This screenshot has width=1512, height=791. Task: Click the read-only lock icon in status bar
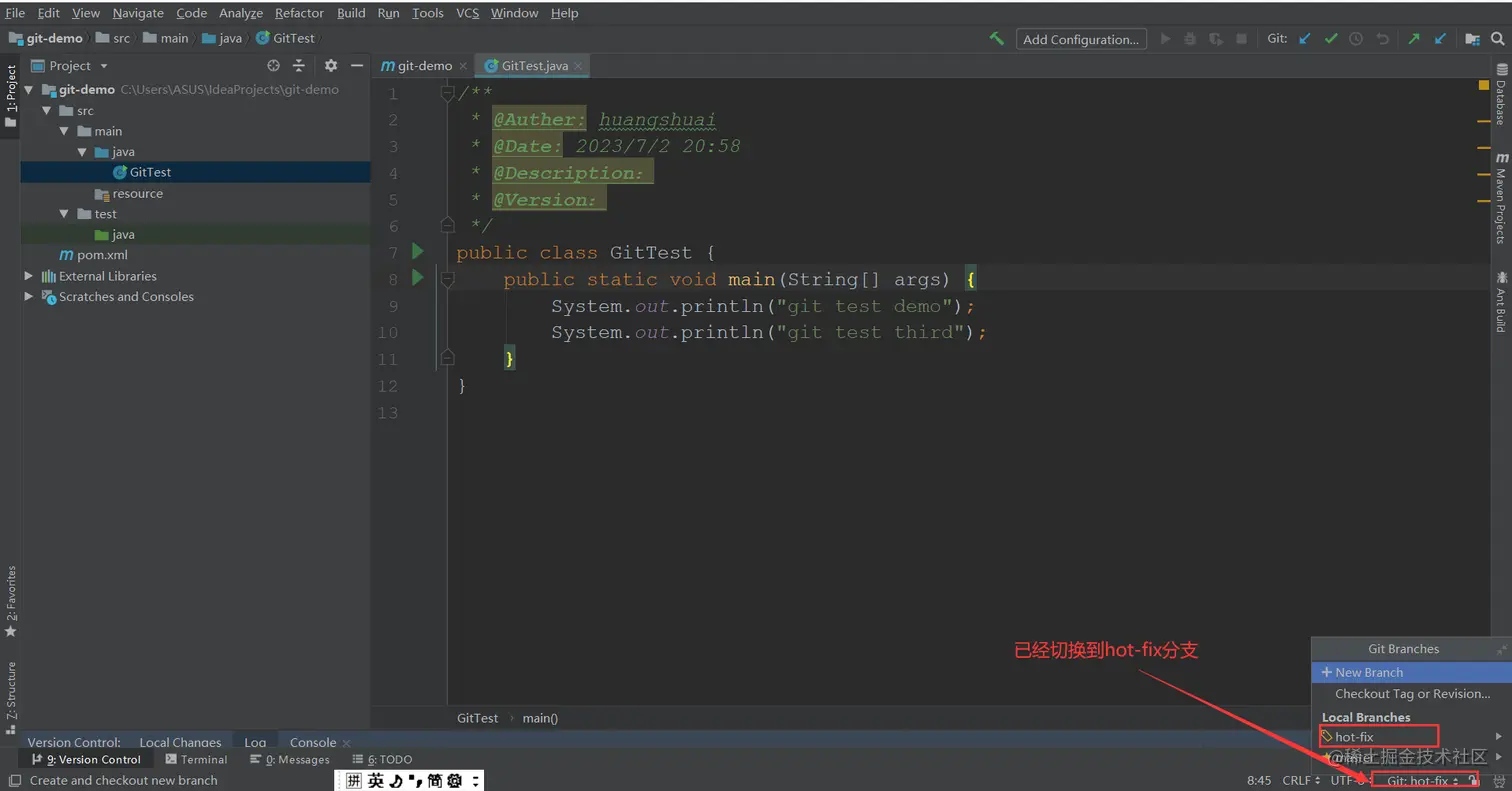pos(1474,780)
